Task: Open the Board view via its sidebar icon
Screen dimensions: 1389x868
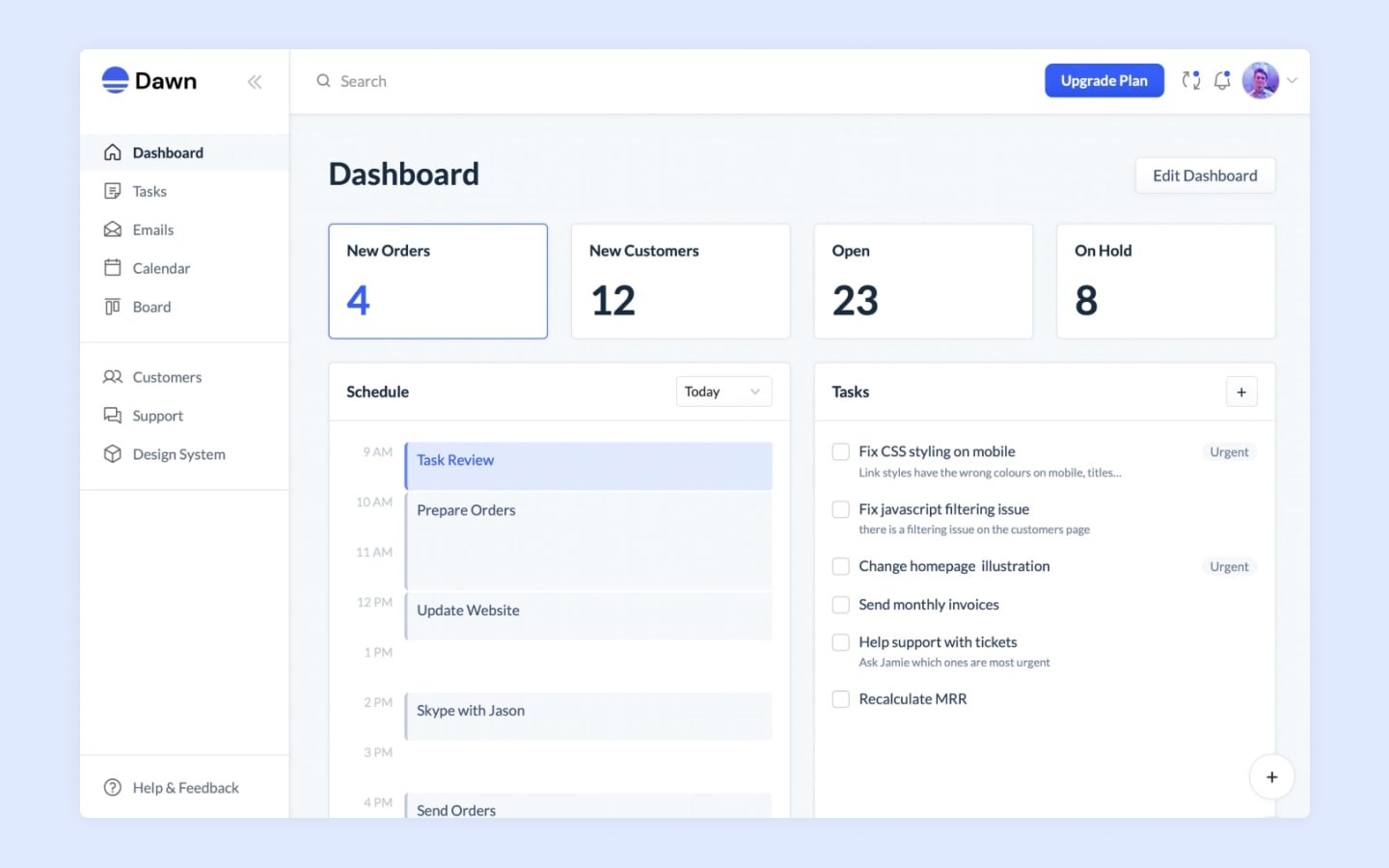Action: click(112, 307)
